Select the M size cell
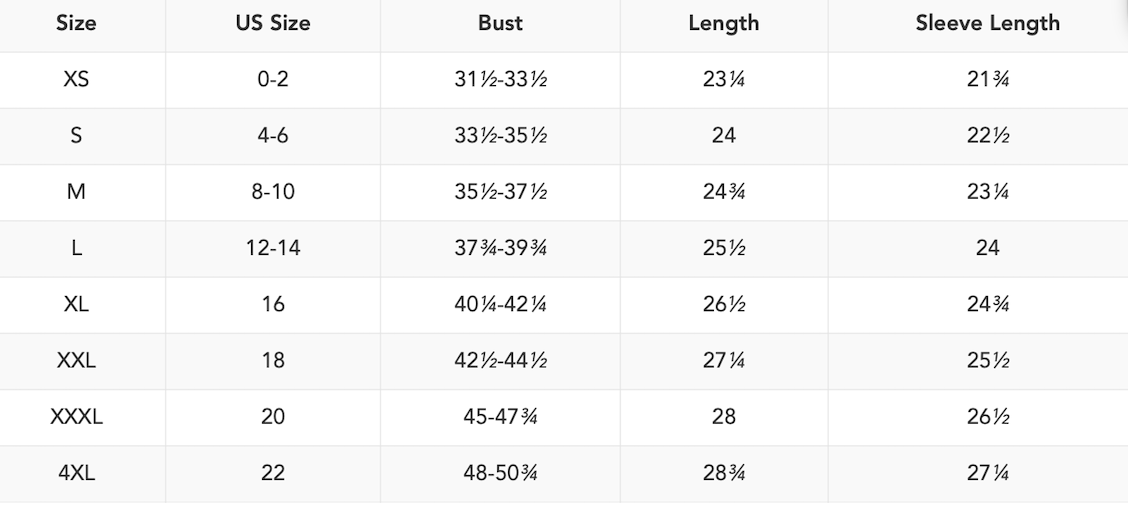1128x510 pixels. pos(76,191)
